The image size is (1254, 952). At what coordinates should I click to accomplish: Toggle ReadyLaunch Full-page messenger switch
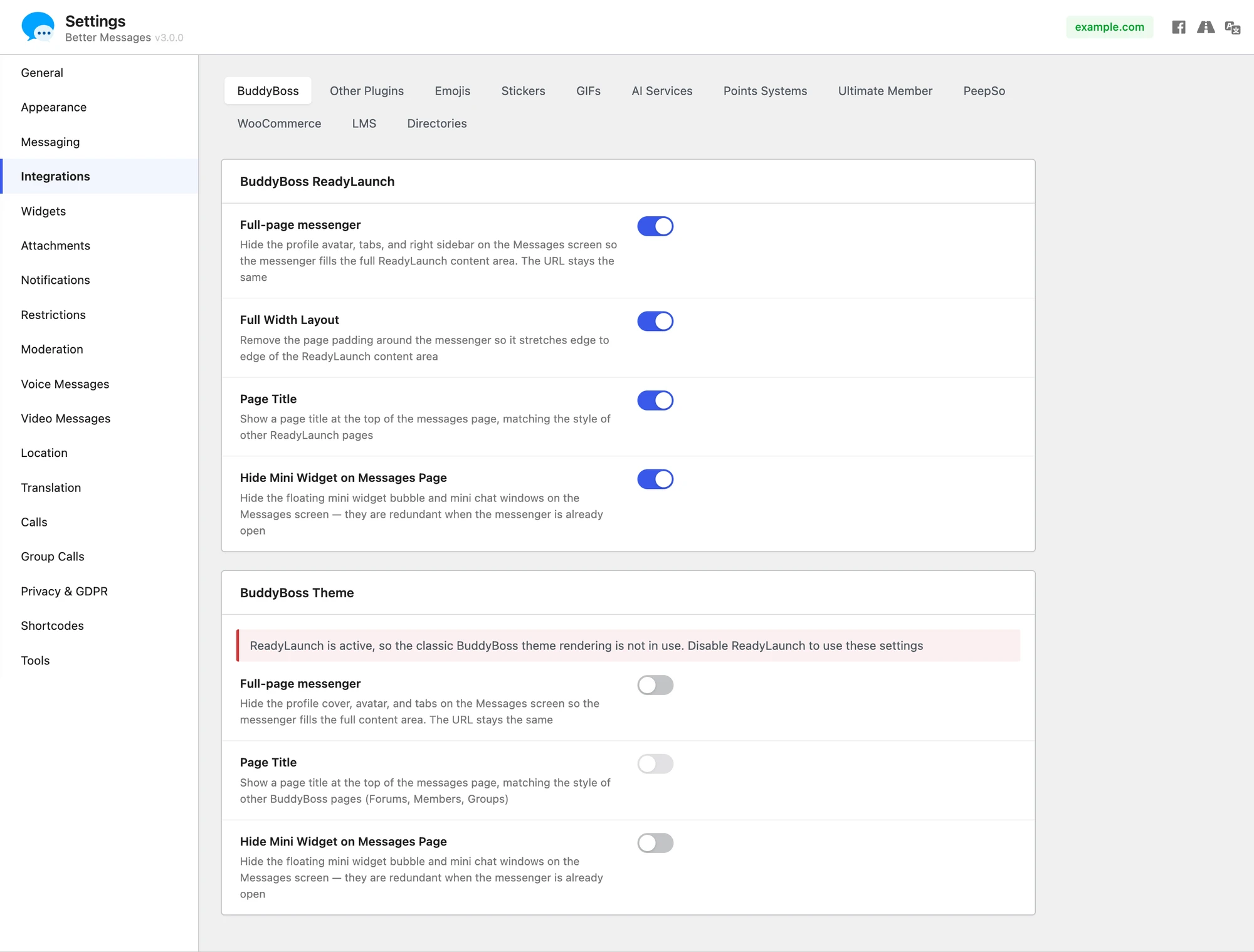point(655,226)
